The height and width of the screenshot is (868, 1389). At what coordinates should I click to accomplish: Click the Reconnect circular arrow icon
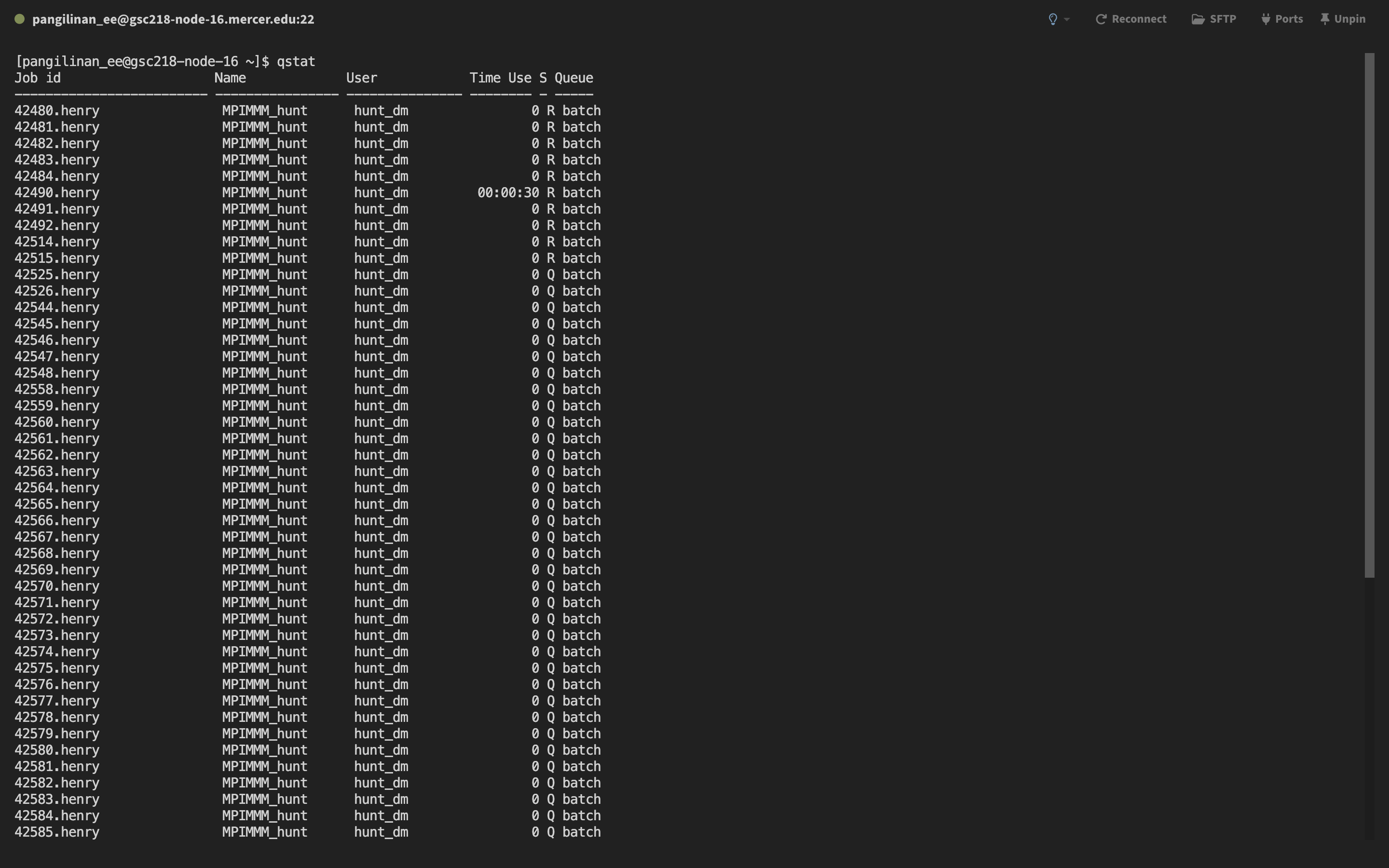(x=1100, y=19)
